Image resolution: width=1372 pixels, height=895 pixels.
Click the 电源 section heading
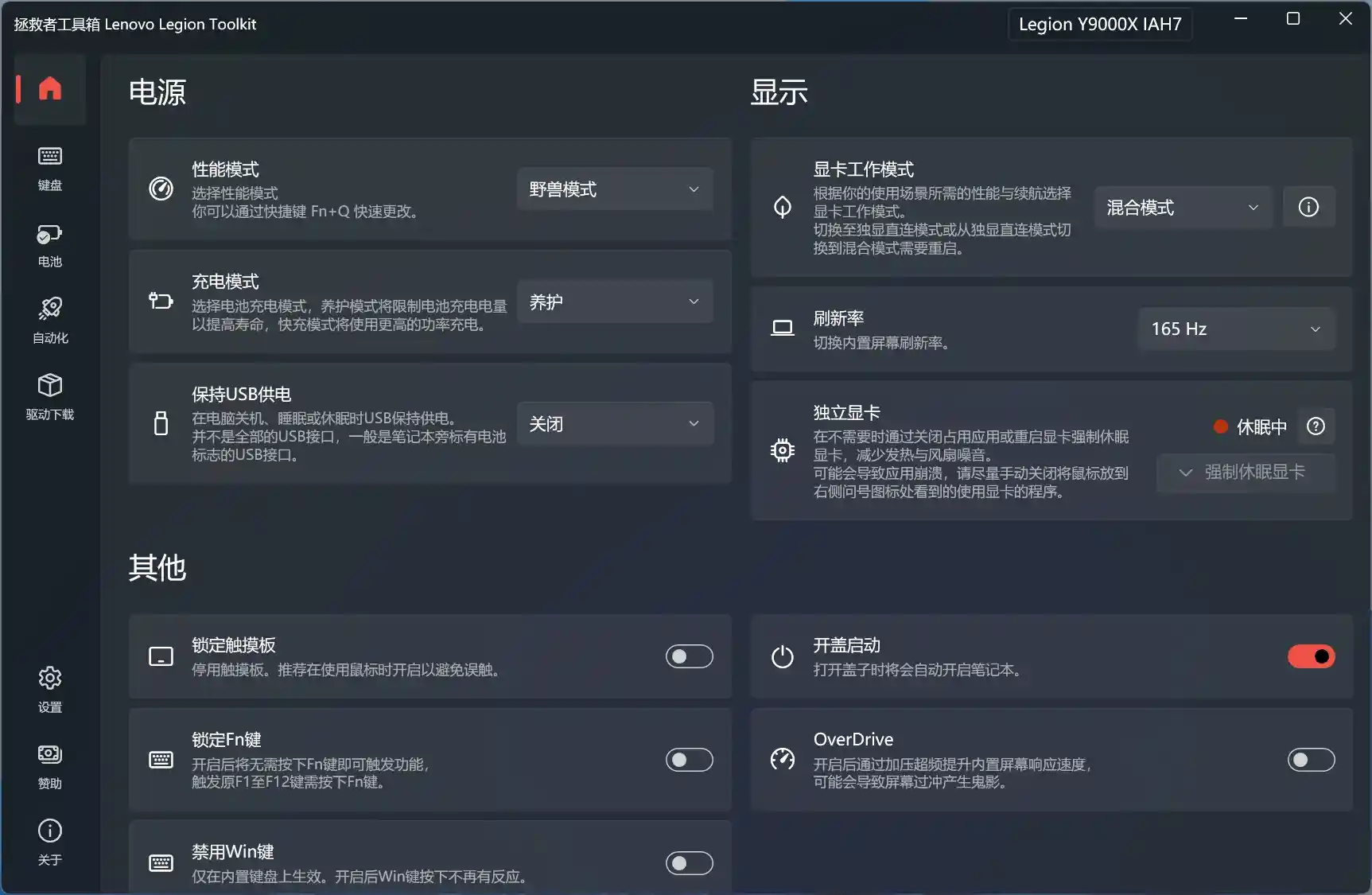pyautogui.click(x=157, y=92)
